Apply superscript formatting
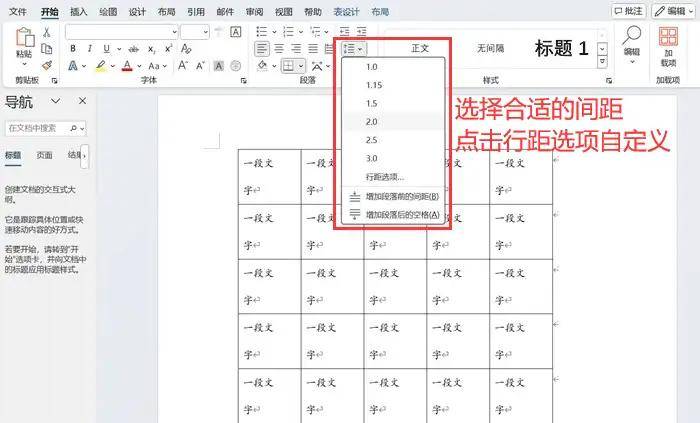700x423 pixels. [168, 49]
